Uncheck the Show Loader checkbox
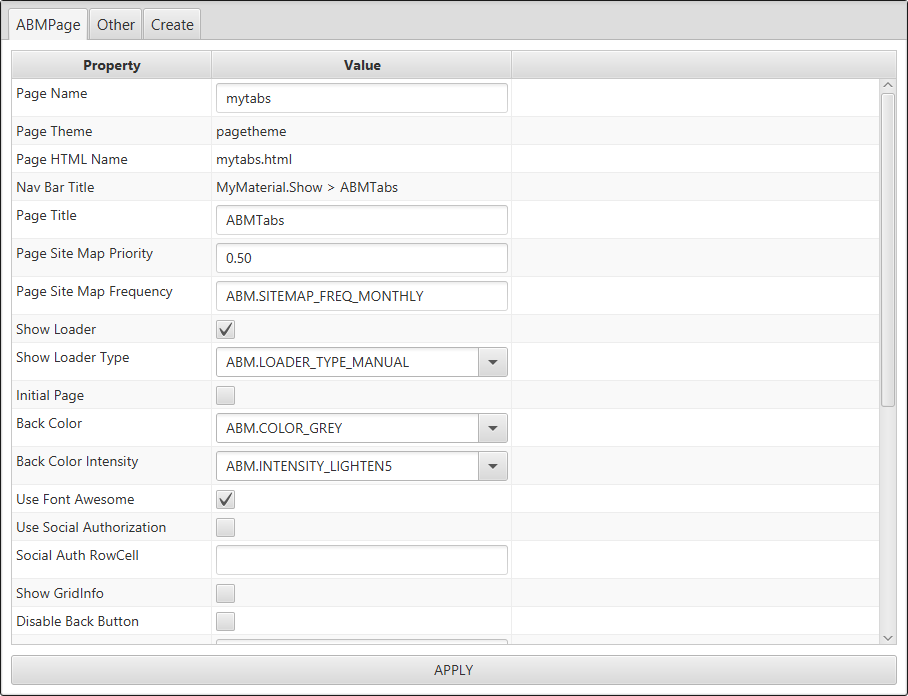This screenshot has height=696, width=908. tap(226, 329)
